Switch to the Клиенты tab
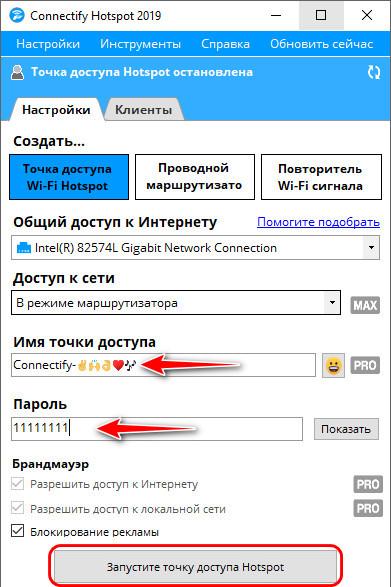 coord(143,110)
